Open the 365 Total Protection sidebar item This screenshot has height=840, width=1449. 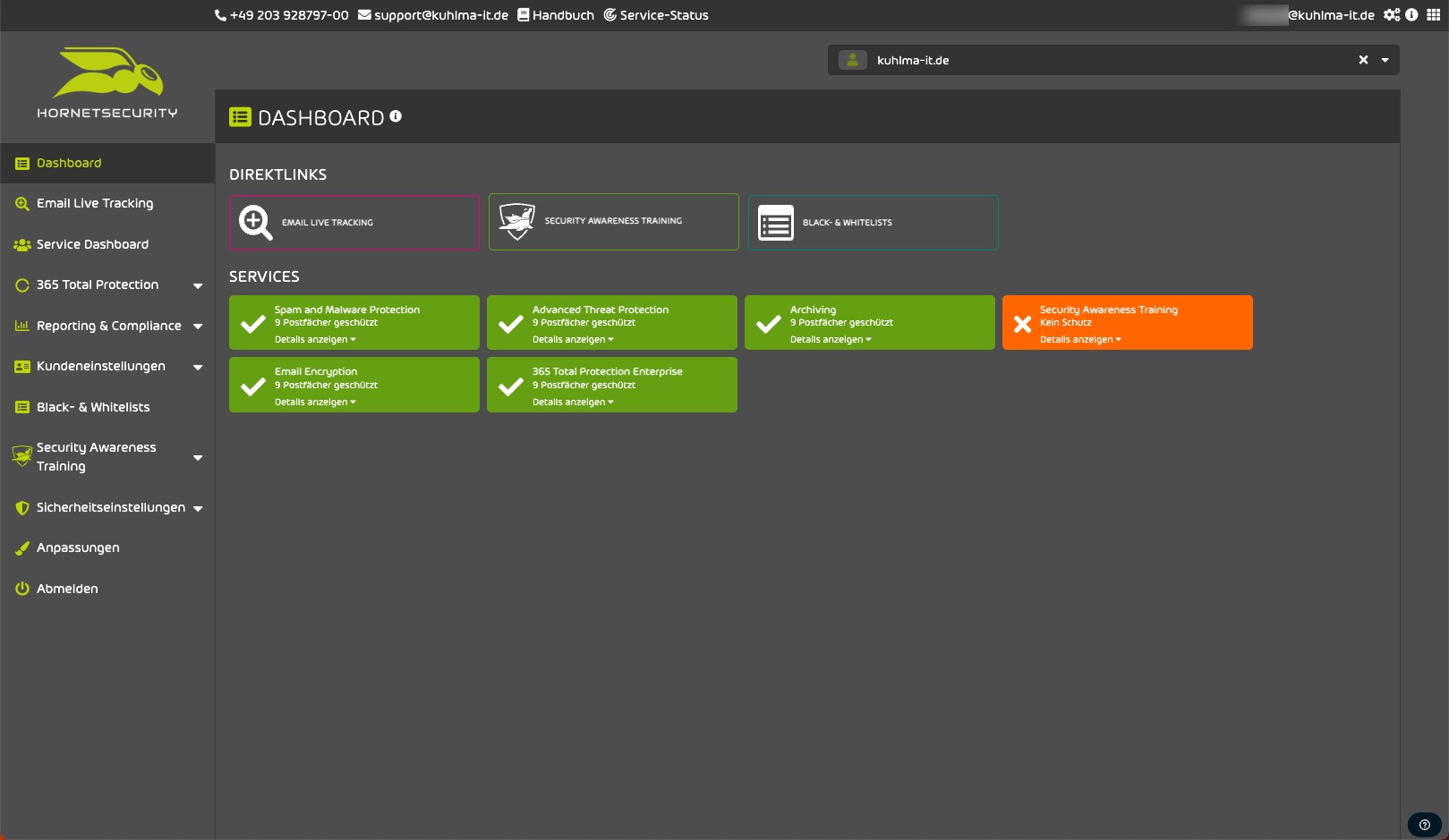107,285
